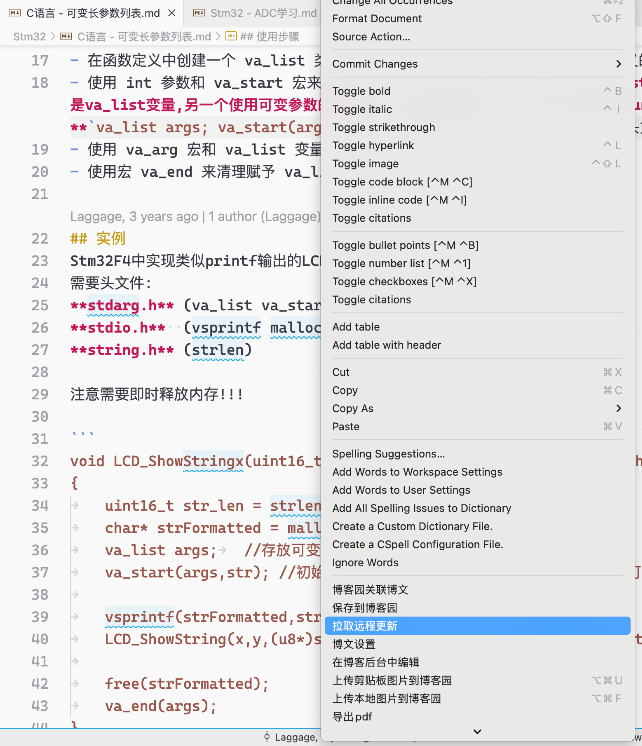Toggle image in context menu
642x746 pixels.
click(477, 163)
